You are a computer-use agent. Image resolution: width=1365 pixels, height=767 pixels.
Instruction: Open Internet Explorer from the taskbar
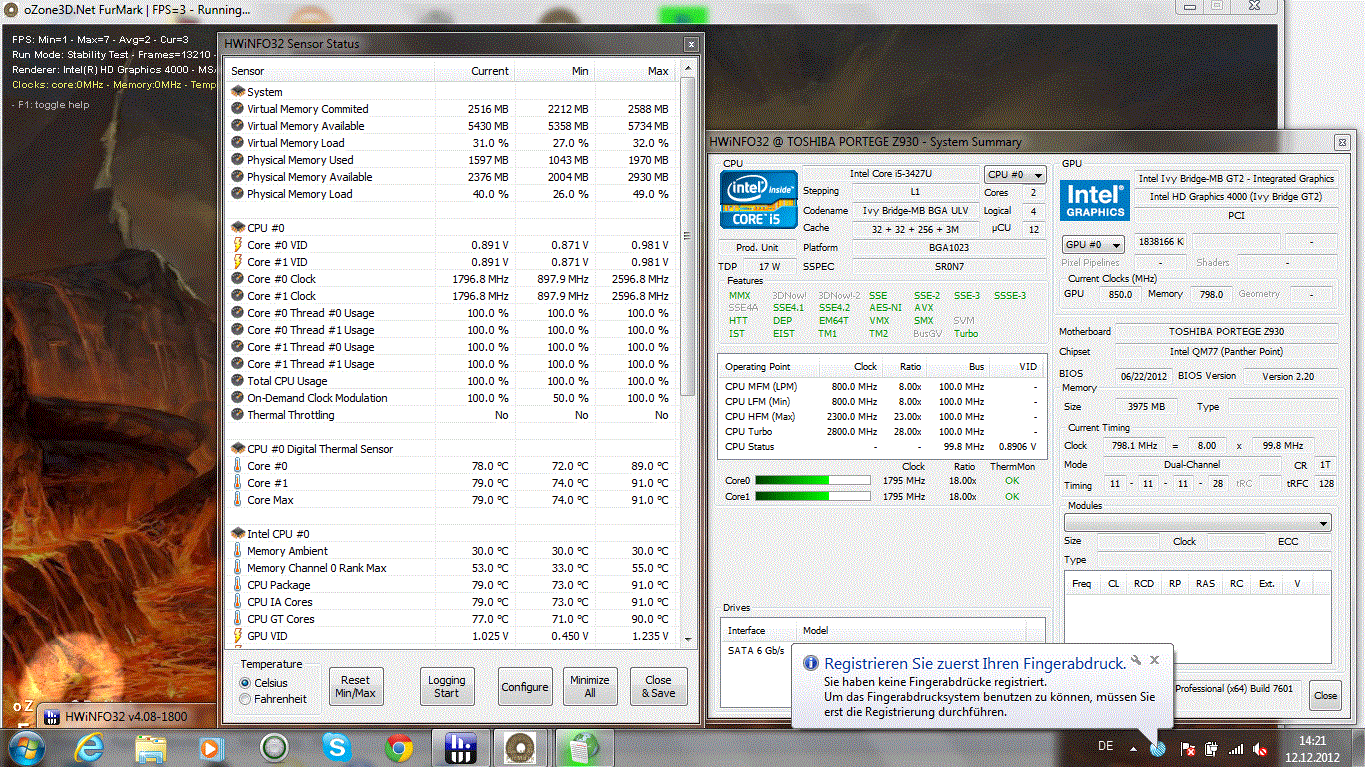click(89, 747)
